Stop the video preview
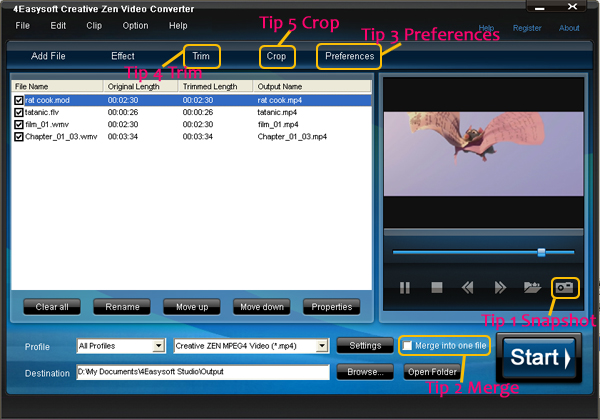This screenshot has width=600, height=420. click(437, 287)
